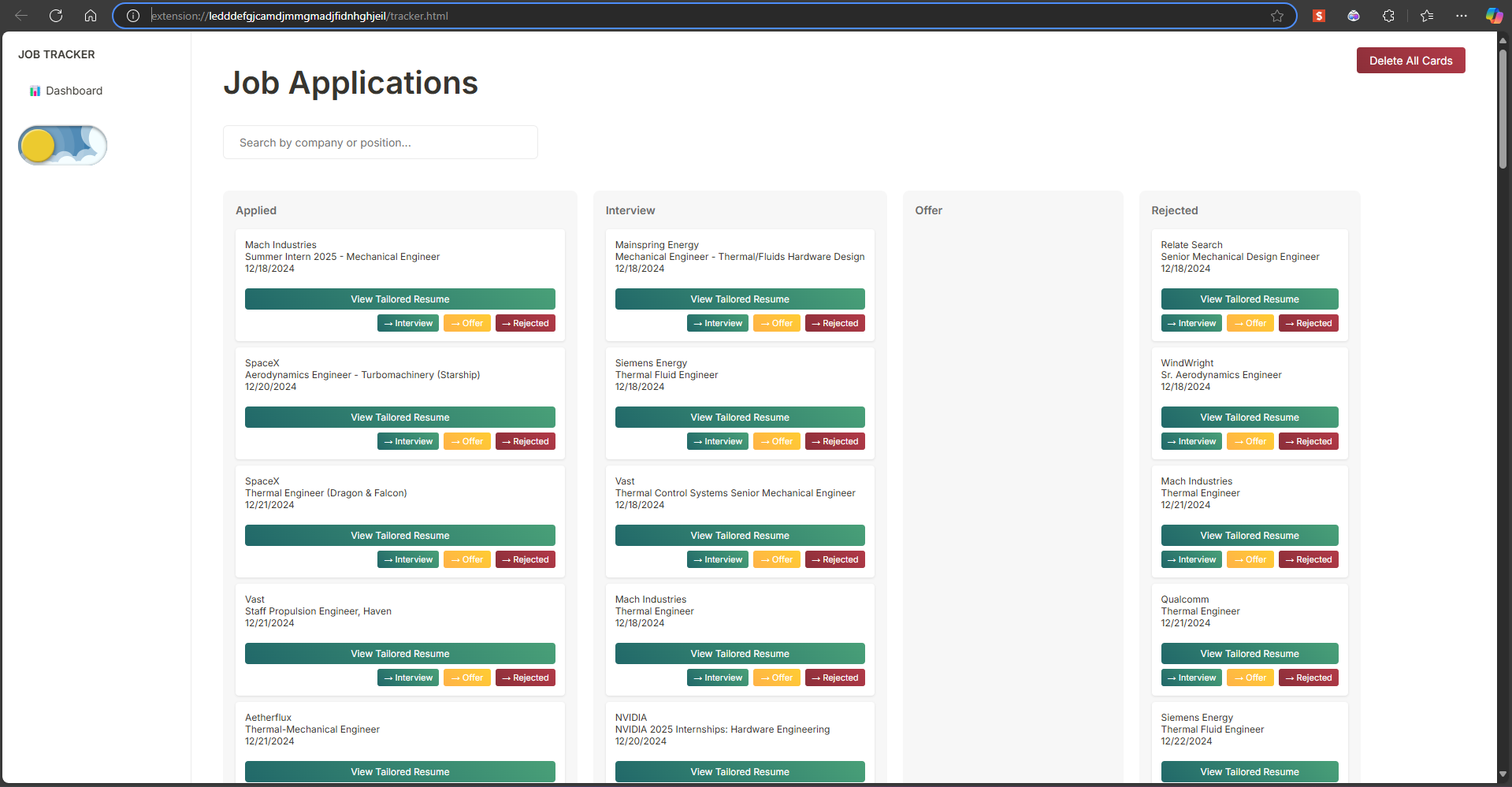Focus the search by company field
Screen dimensions: 1512x787
[x=381, y=143]
